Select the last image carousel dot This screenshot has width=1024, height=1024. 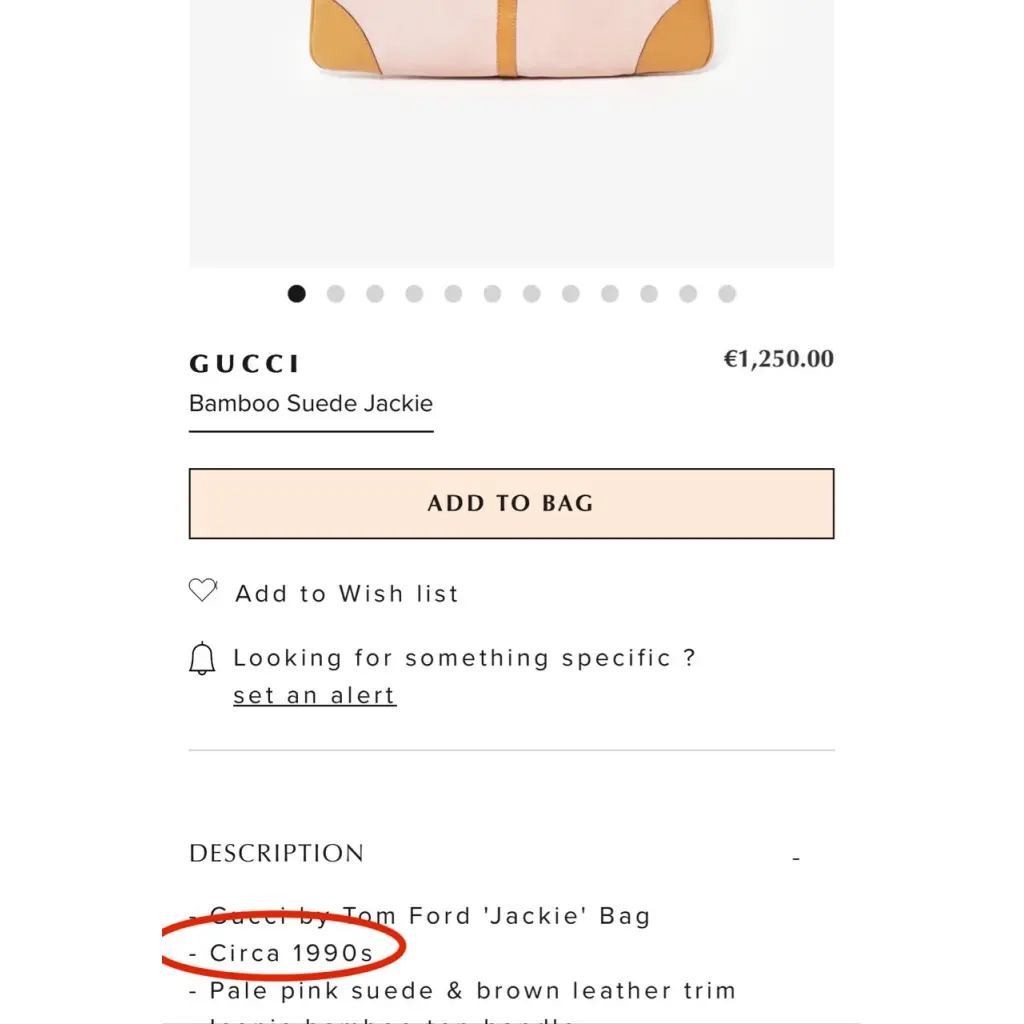coord(727,294)
